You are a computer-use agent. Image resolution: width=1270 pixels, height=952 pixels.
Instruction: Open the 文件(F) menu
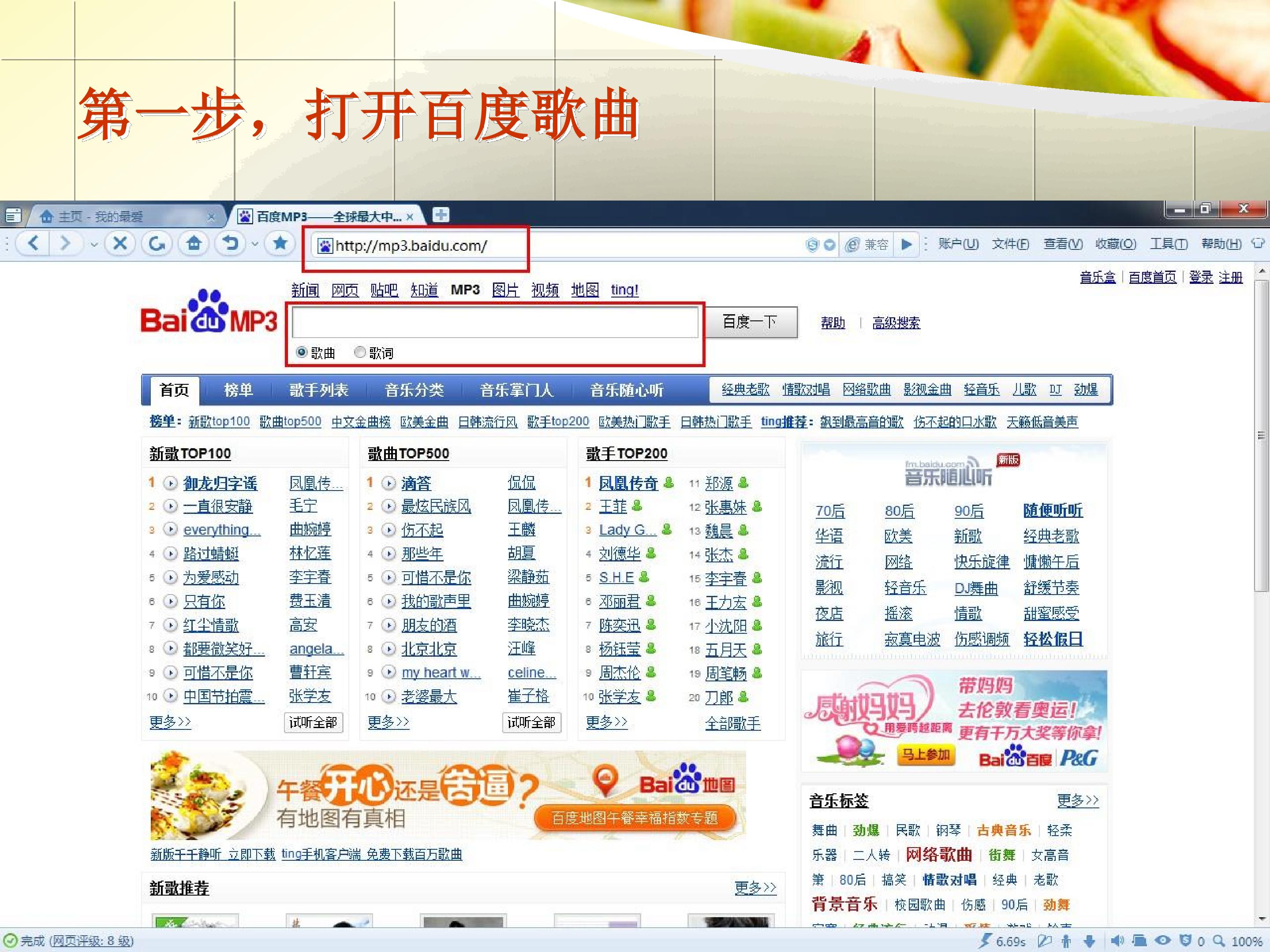point(1011,244)
